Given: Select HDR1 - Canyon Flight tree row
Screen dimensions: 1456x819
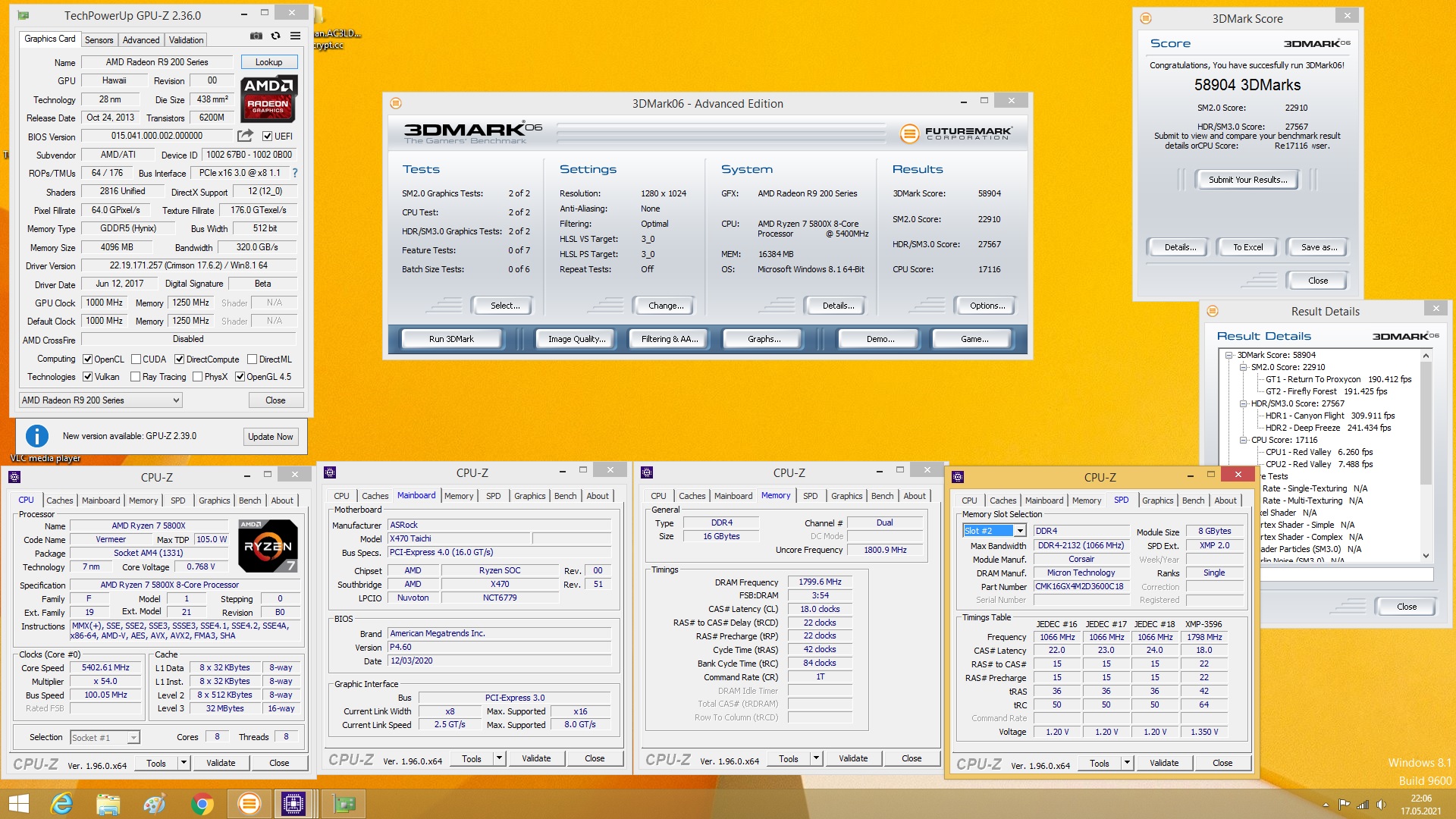Looking at the screenshot, I should pyautogui.click(x=1330, y=416).
